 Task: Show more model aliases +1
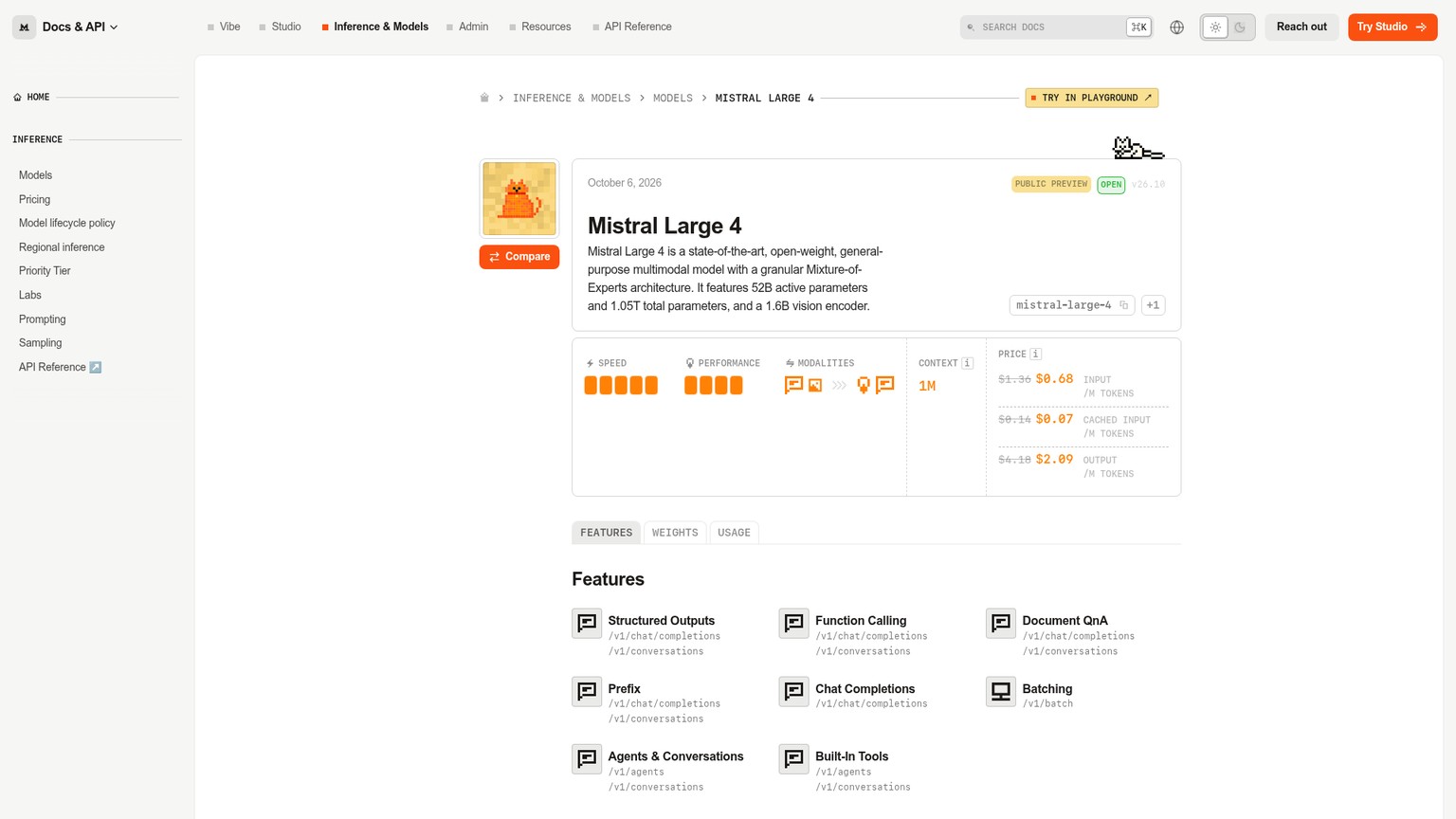(x=1153, y=305)
